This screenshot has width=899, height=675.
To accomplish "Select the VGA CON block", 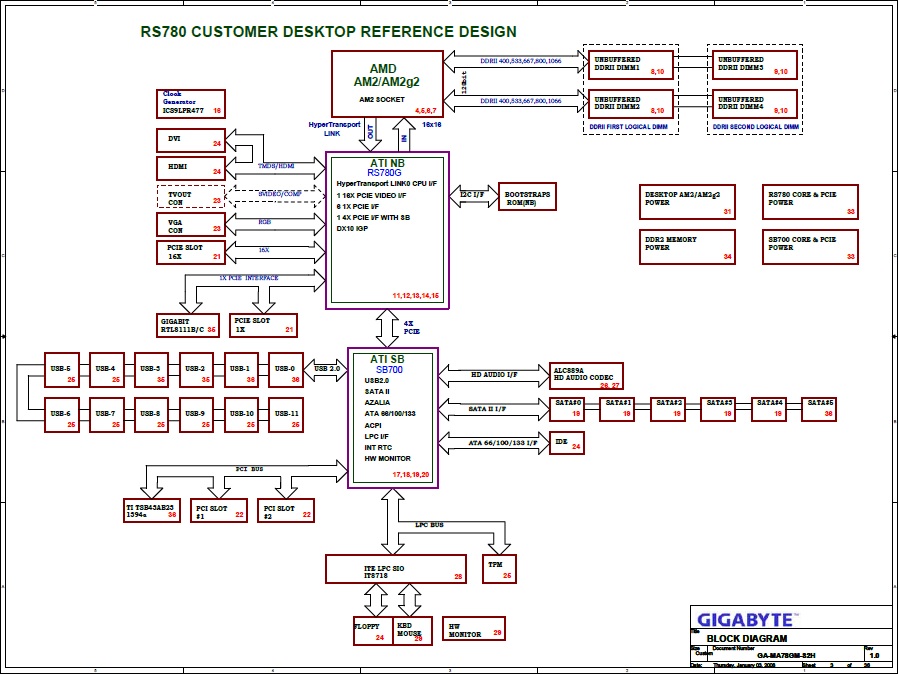I will tap(191, 225).
